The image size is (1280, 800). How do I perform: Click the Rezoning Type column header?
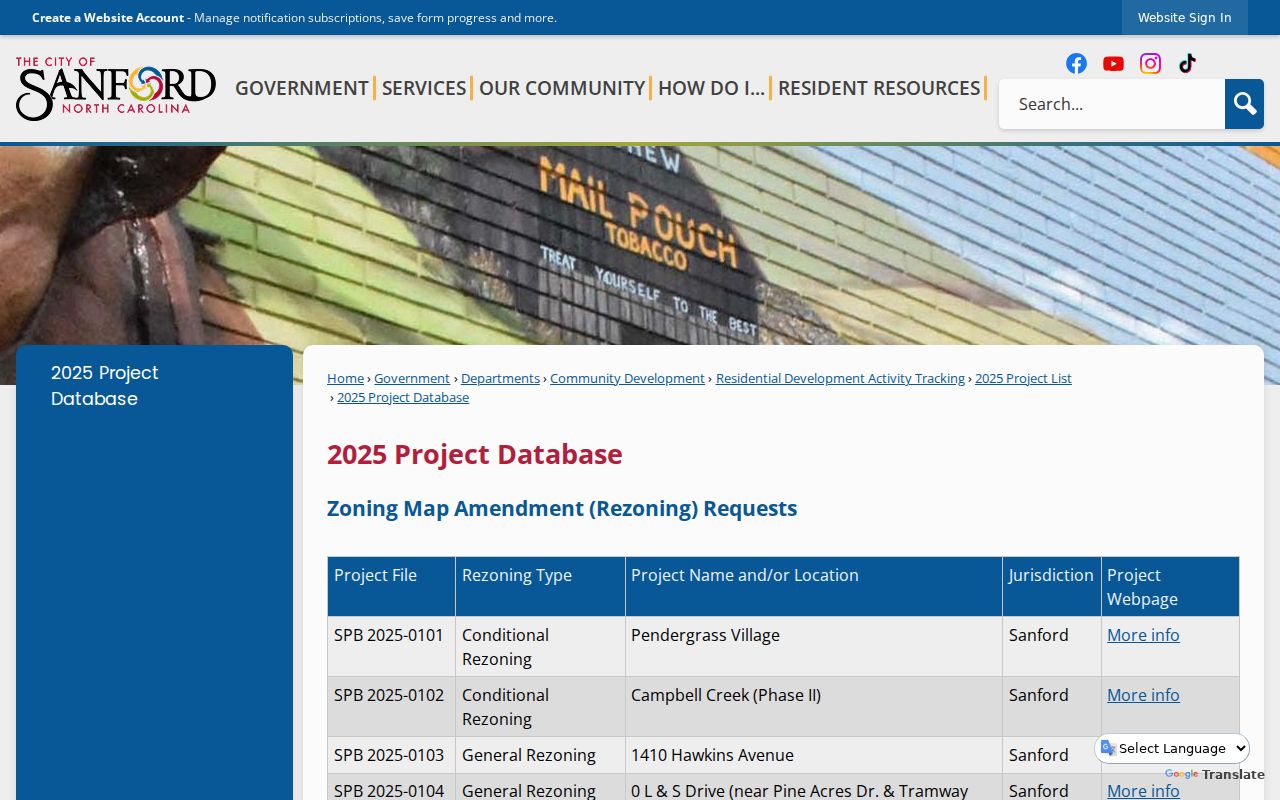pos(540,587)
